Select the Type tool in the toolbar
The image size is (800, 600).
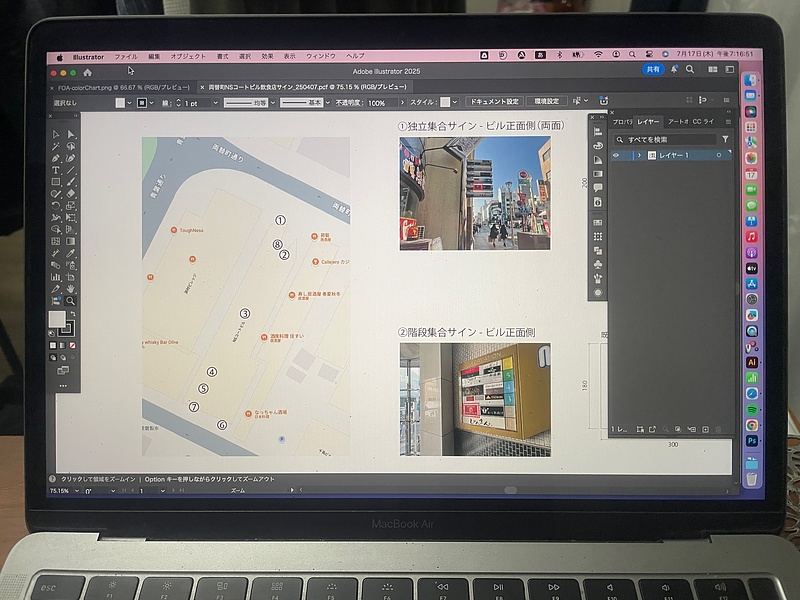[56, 170]
